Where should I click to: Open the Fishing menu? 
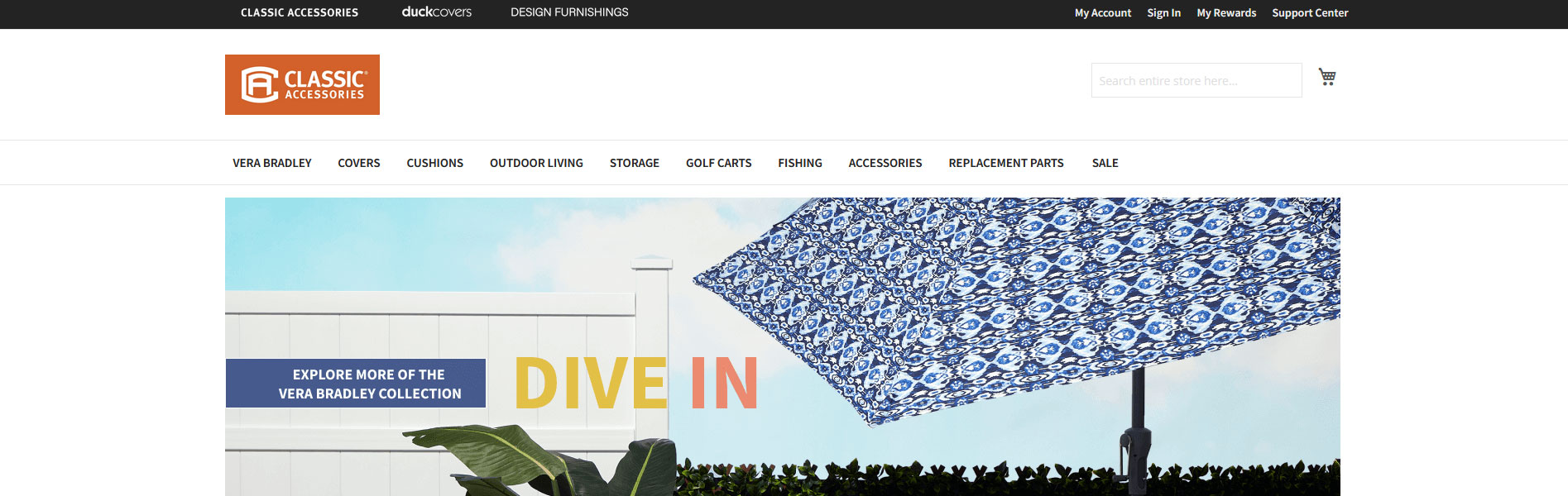(x=800, y=163)
